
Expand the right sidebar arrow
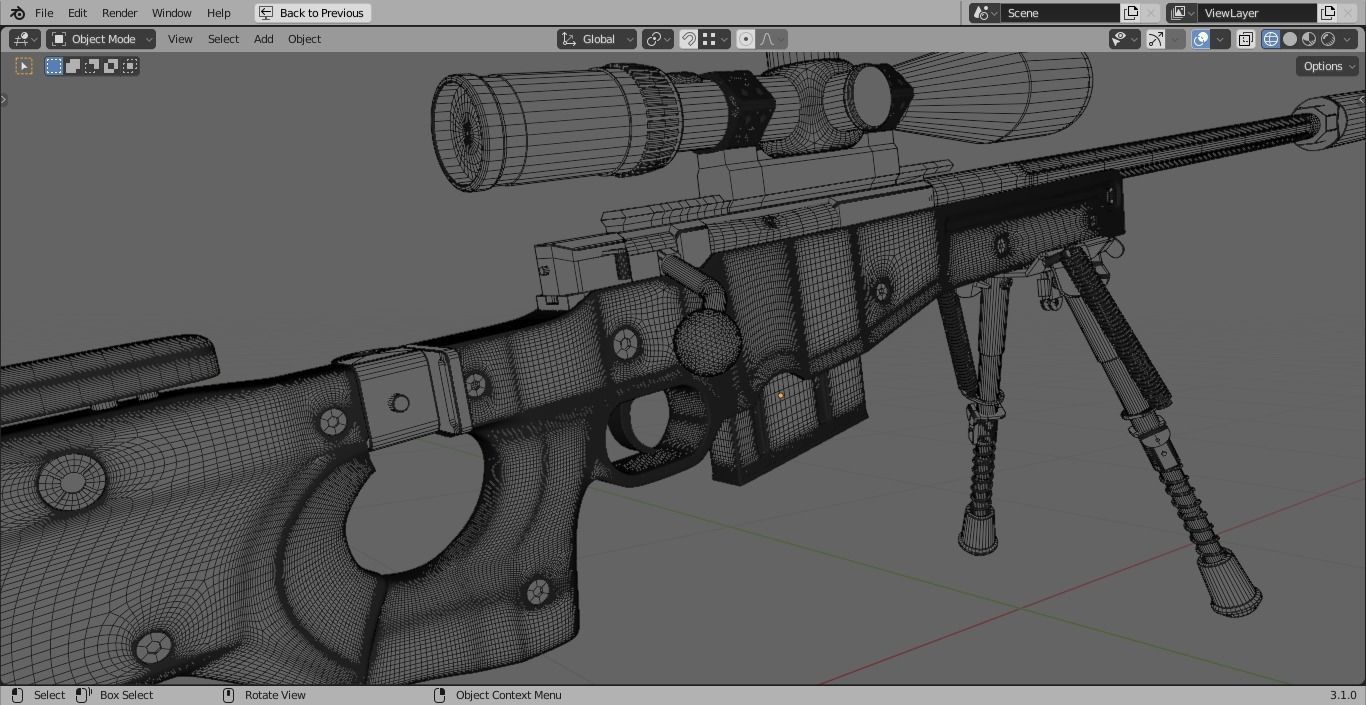point(1362,99)
